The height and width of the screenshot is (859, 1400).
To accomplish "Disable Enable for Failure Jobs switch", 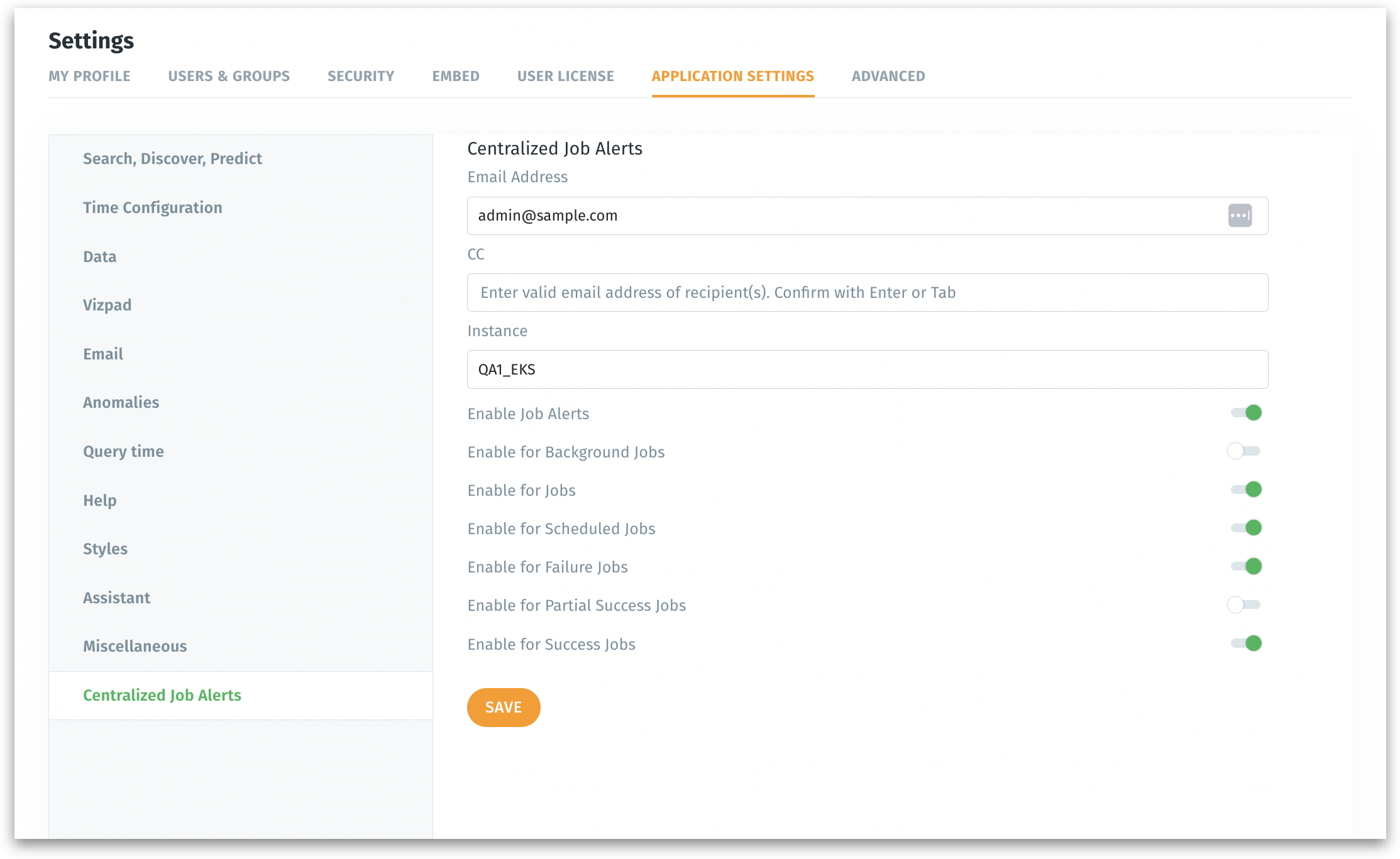I will coord(1246,566).
